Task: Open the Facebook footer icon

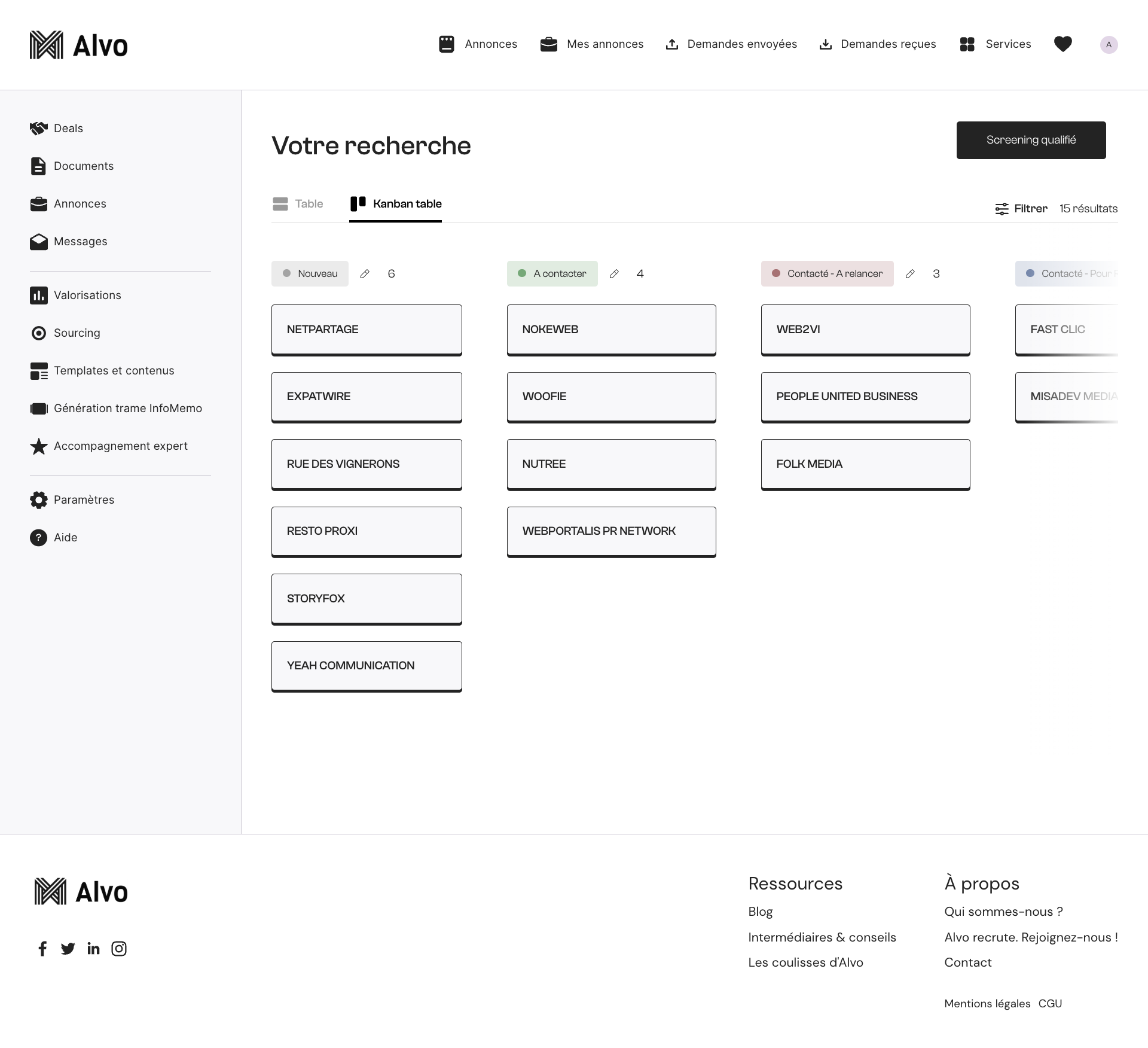Action: pos(42,949)
